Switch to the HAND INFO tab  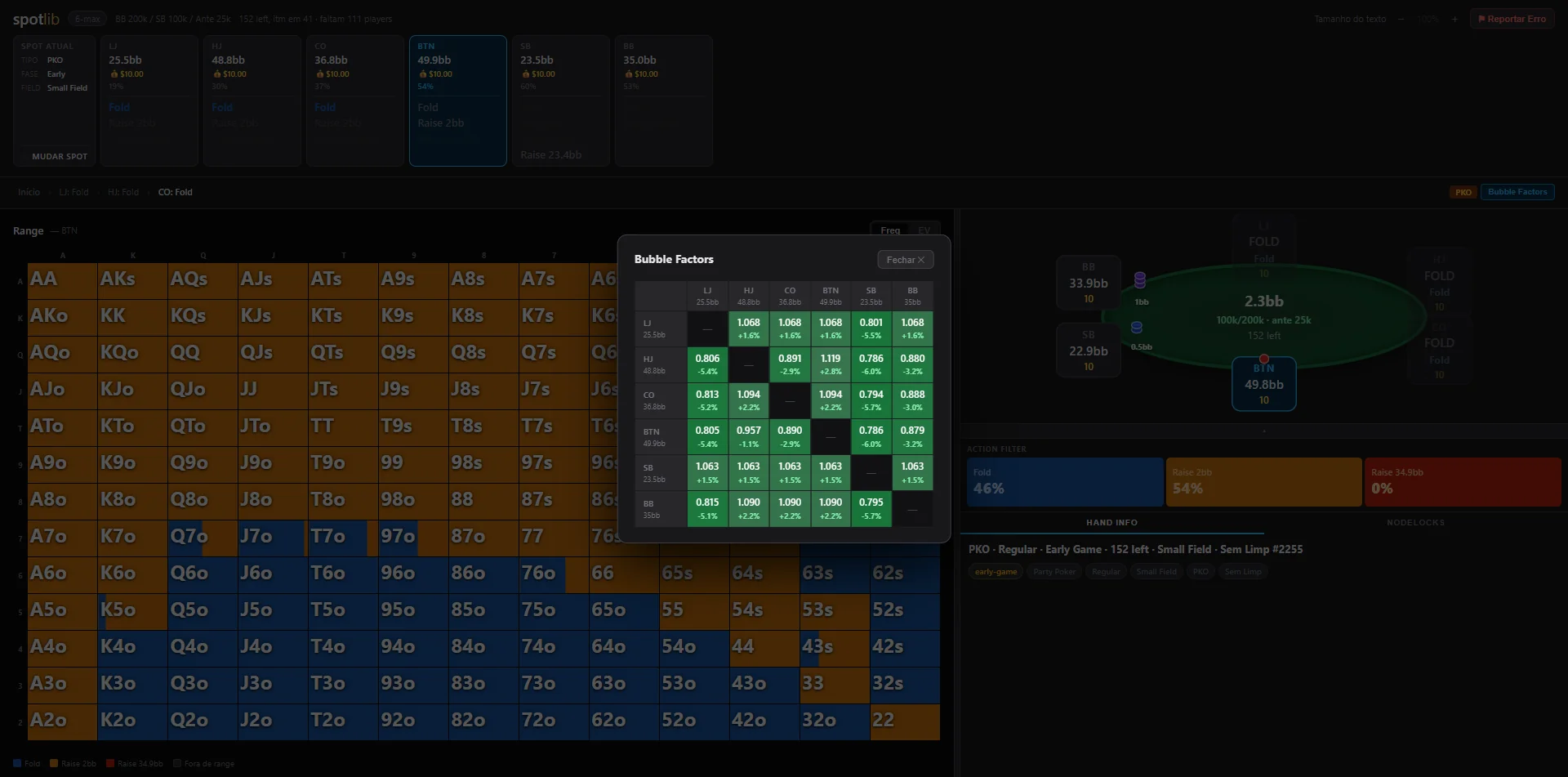(1111, 523)
